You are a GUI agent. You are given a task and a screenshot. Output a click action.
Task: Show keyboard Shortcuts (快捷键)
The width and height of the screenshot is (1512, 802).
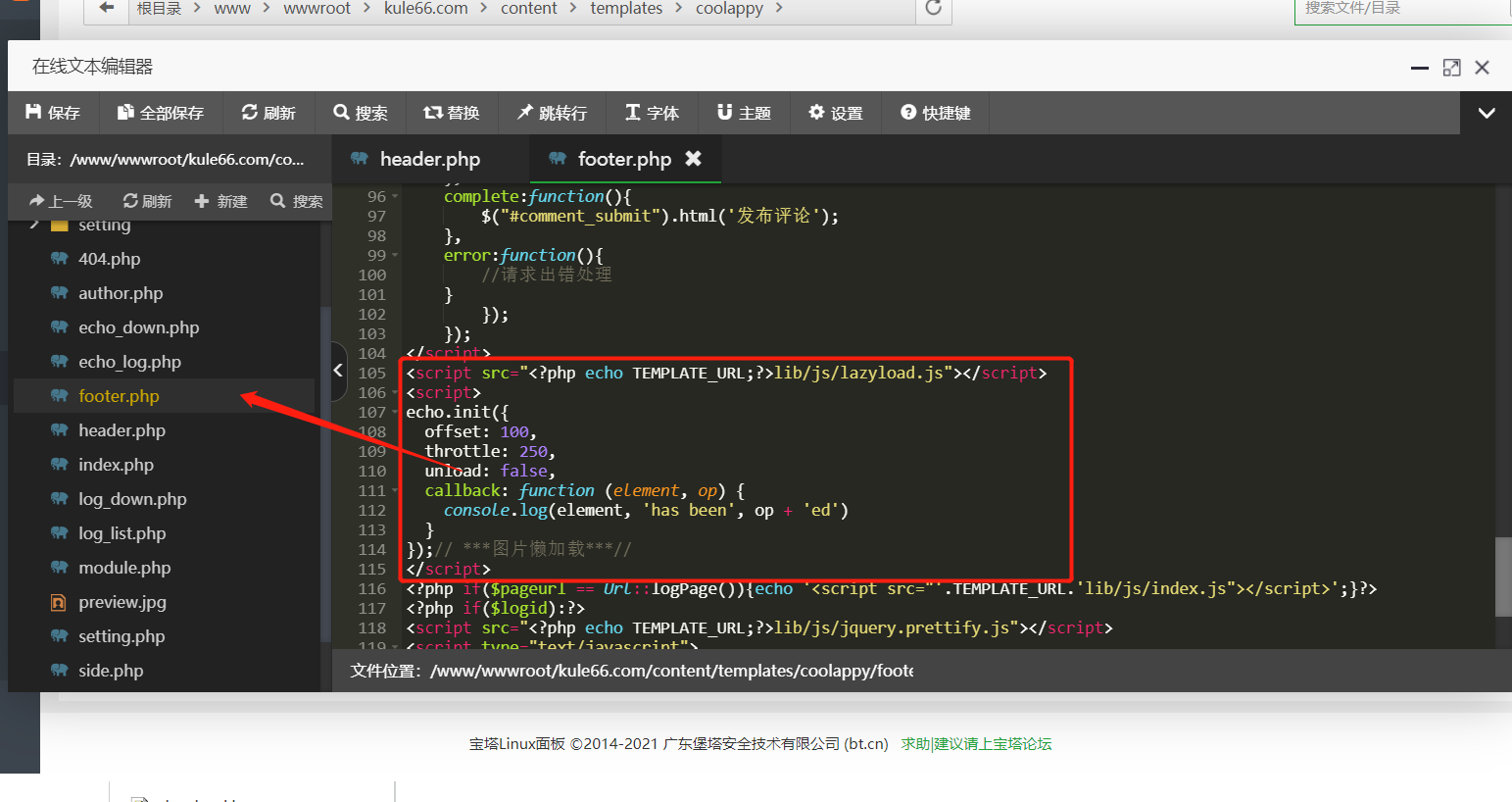[935, 113]
